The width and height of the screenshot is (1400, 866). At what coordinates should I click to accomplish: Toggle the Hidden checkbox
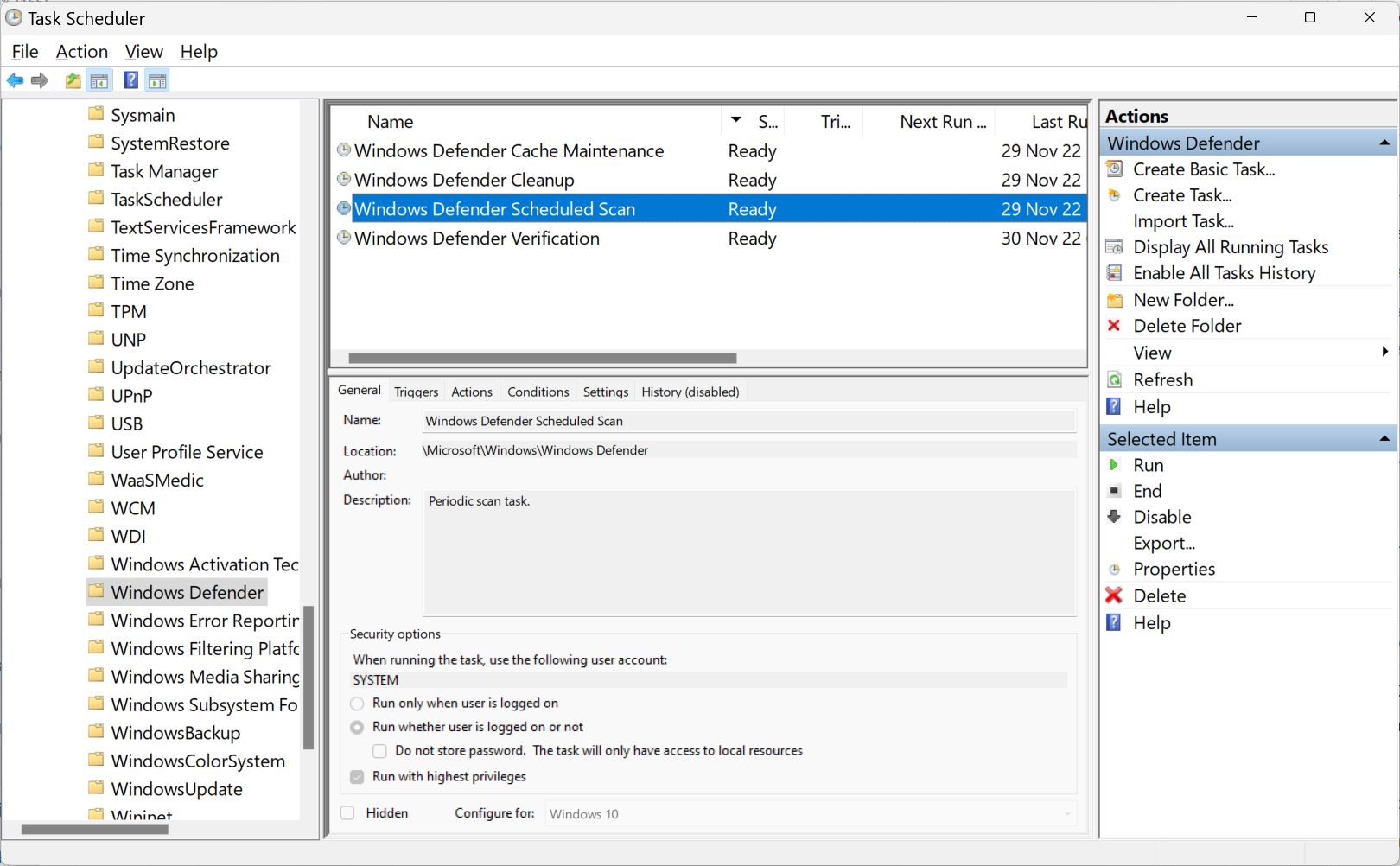coord(347,813)
